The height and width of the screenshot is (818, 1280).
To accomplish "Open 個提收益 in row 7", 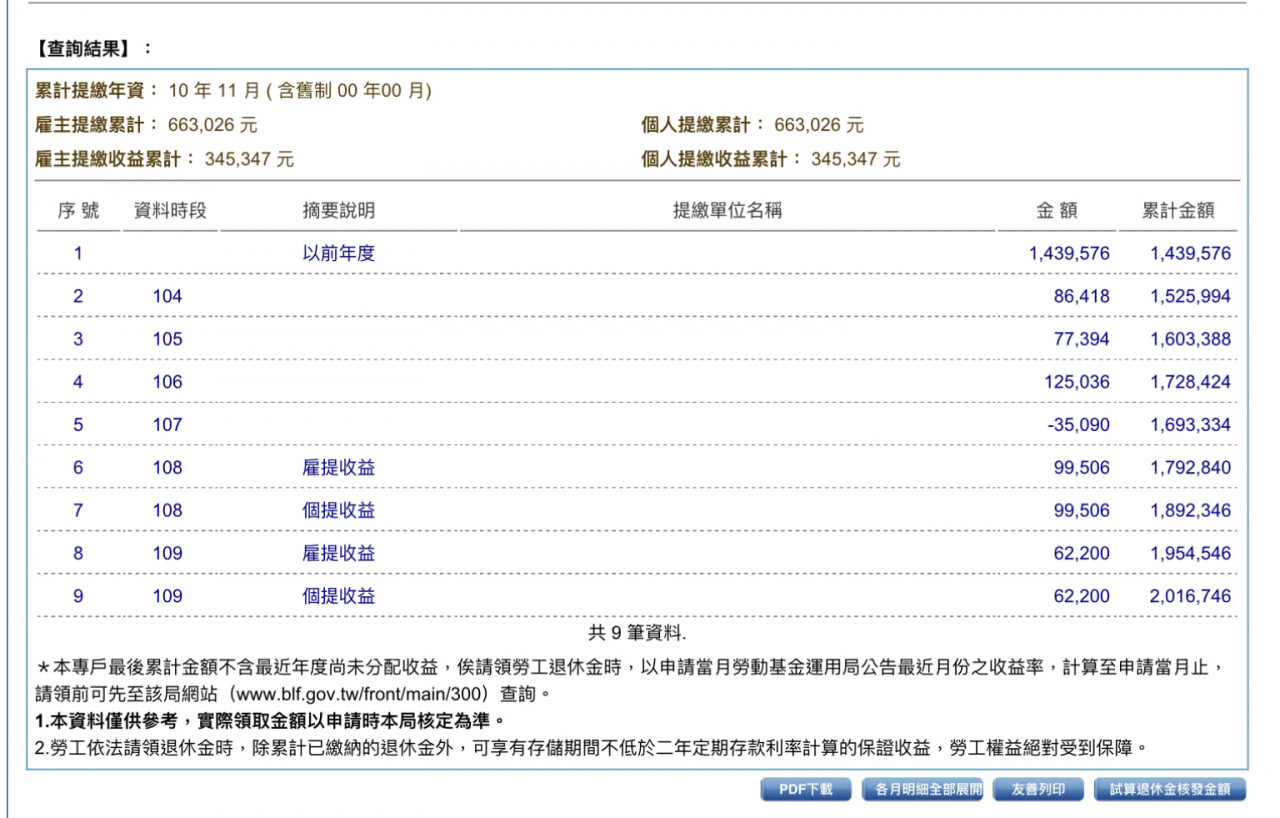I will 339,511.
